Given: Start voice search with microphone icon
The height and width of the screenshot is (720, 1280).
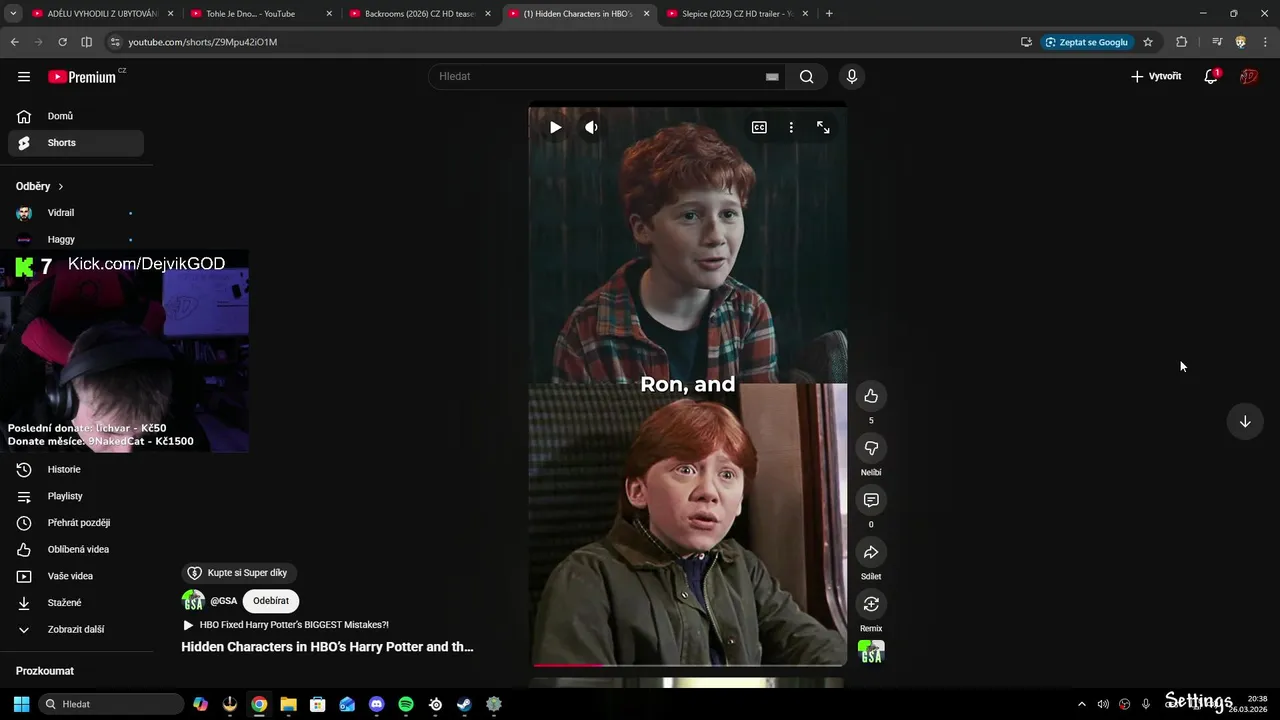Looking at the screenshot, I should click(x=852, y=77).
